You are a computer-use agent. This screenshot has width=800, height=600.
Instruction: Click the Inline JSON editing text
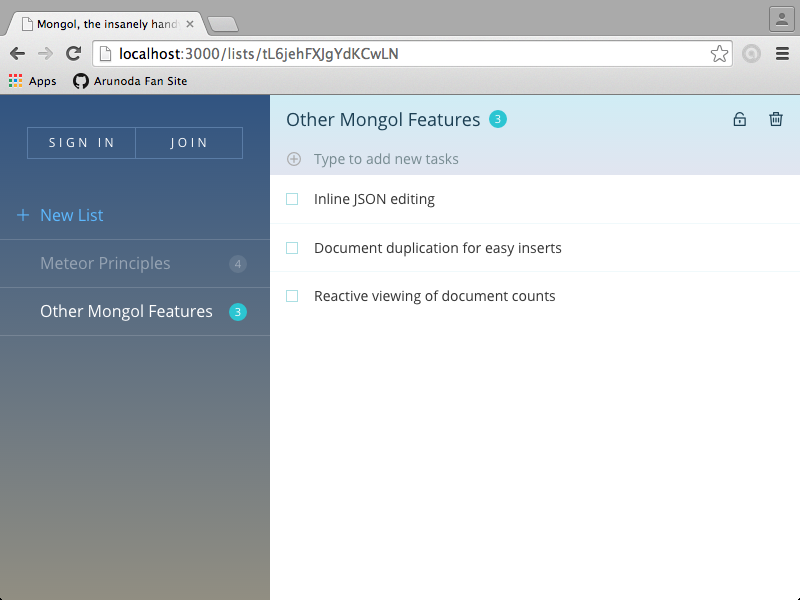(374, 199)
